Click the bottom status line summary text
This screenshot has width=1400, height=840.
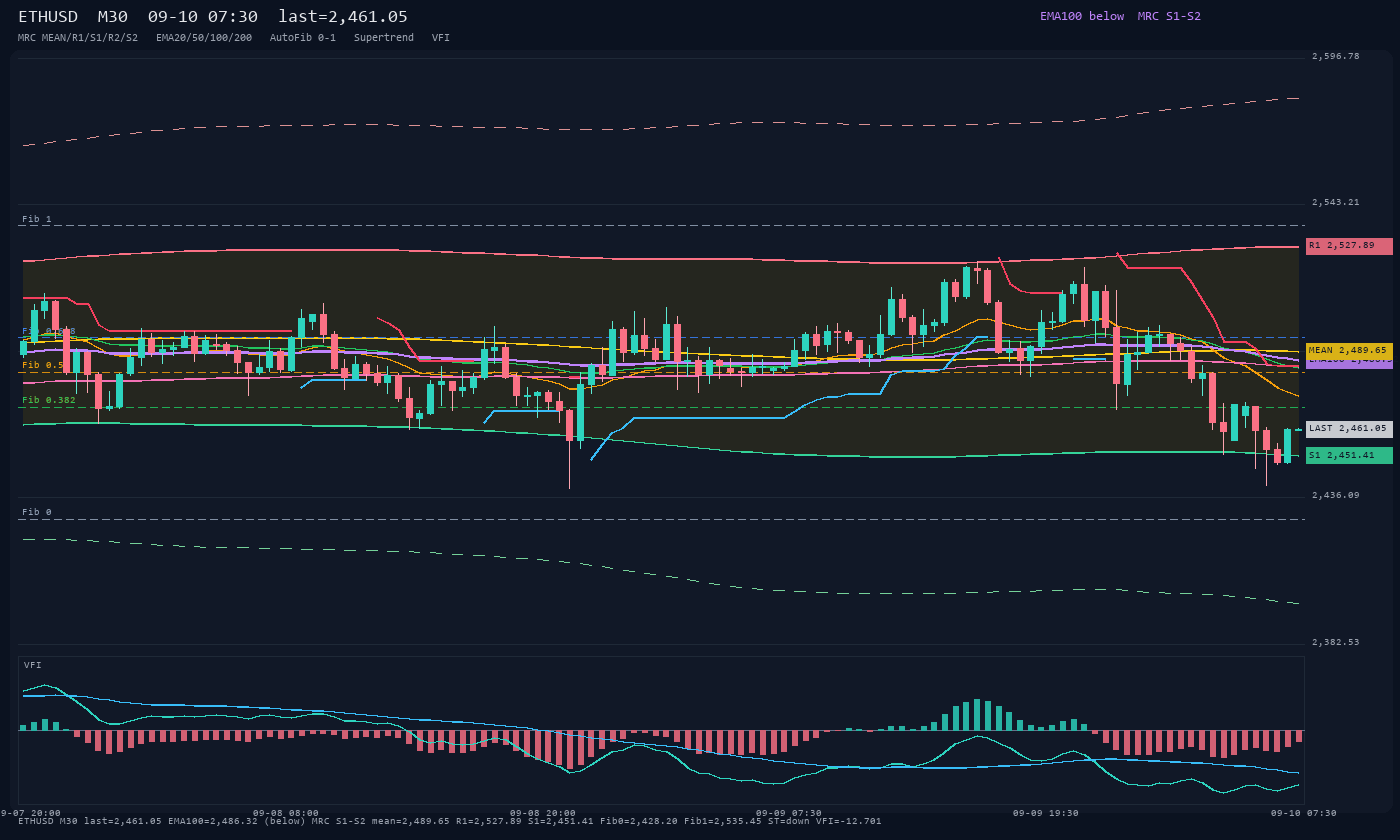[x=450, y=822]
